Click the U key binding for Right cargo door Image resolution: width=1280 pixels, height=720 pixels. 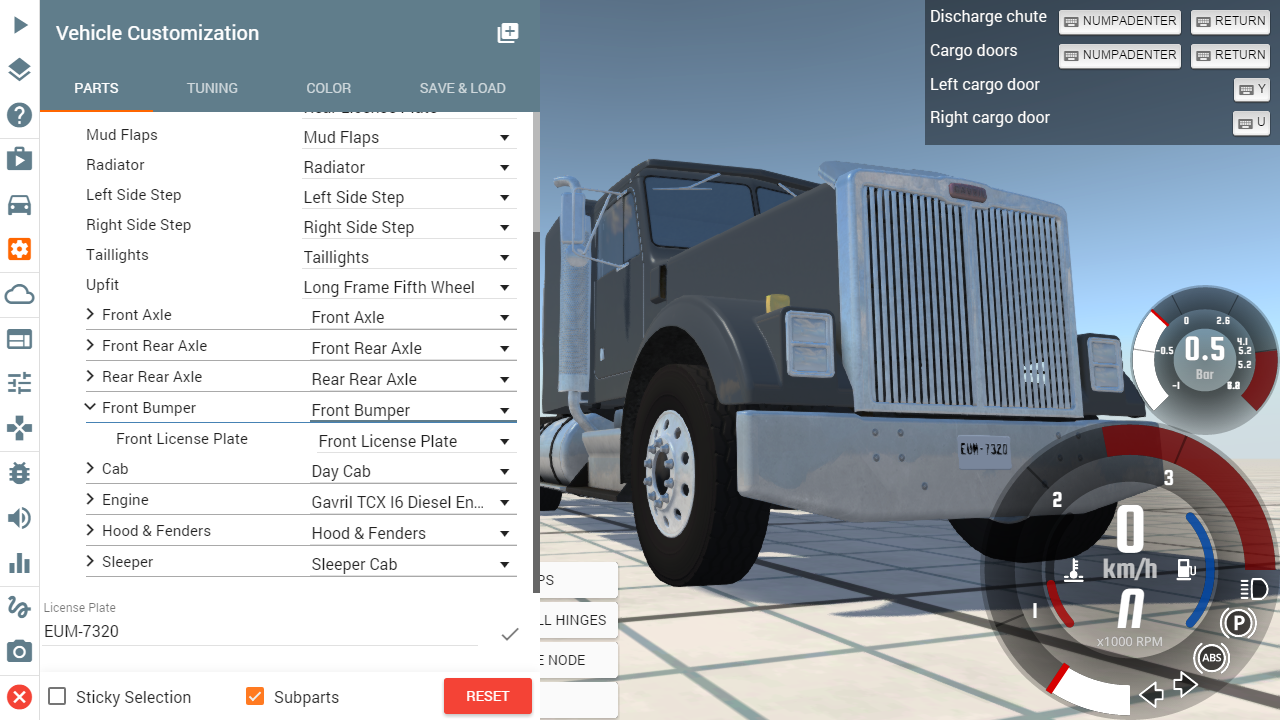pyautogui.click(x=1252, y=123)
